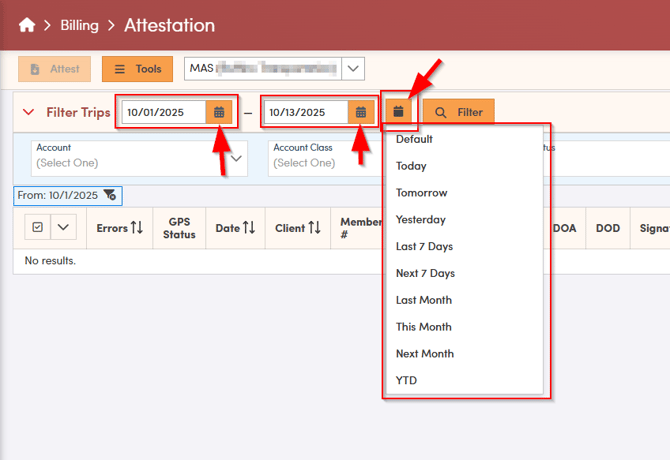Image resolution: width=670 pixels, height=460 pixels.
Task: Pick the YTD date range option
Action: pyautogui.click(x=406, y=380)
